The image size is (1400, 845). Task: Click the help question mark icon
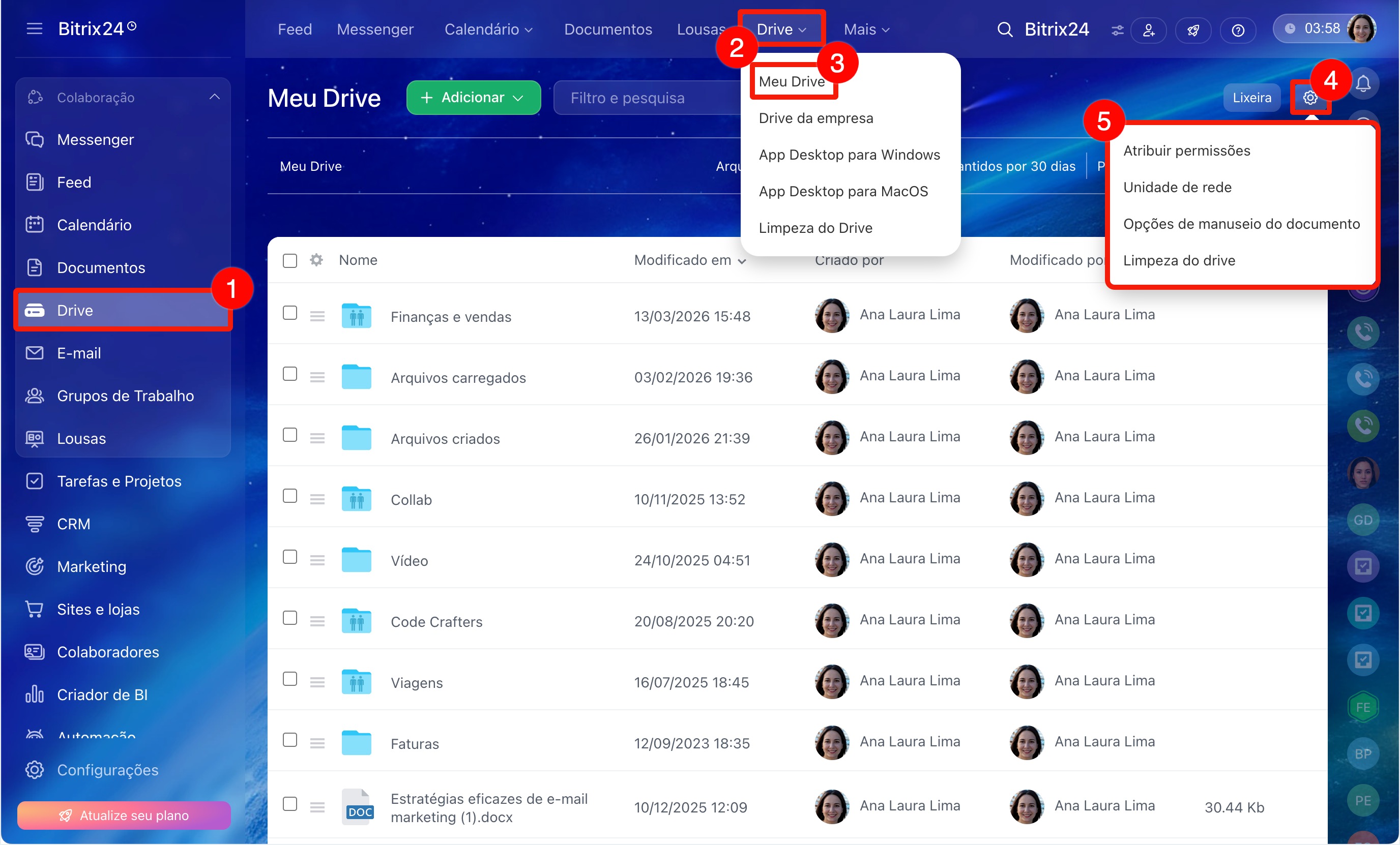(1238, 30)
